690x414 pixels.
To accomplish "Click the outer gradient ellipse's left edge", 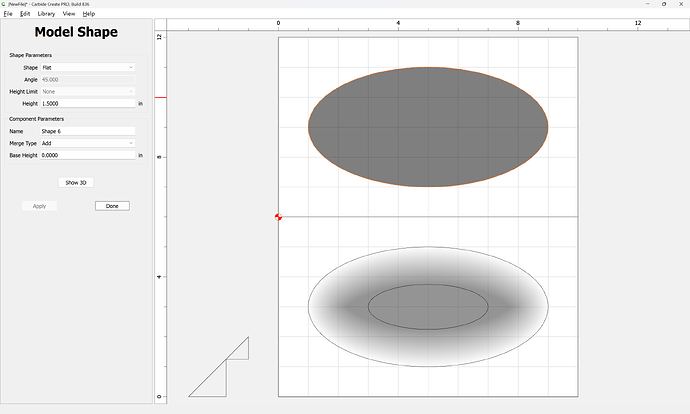I will pyautogui.click(x=309, y=306).
